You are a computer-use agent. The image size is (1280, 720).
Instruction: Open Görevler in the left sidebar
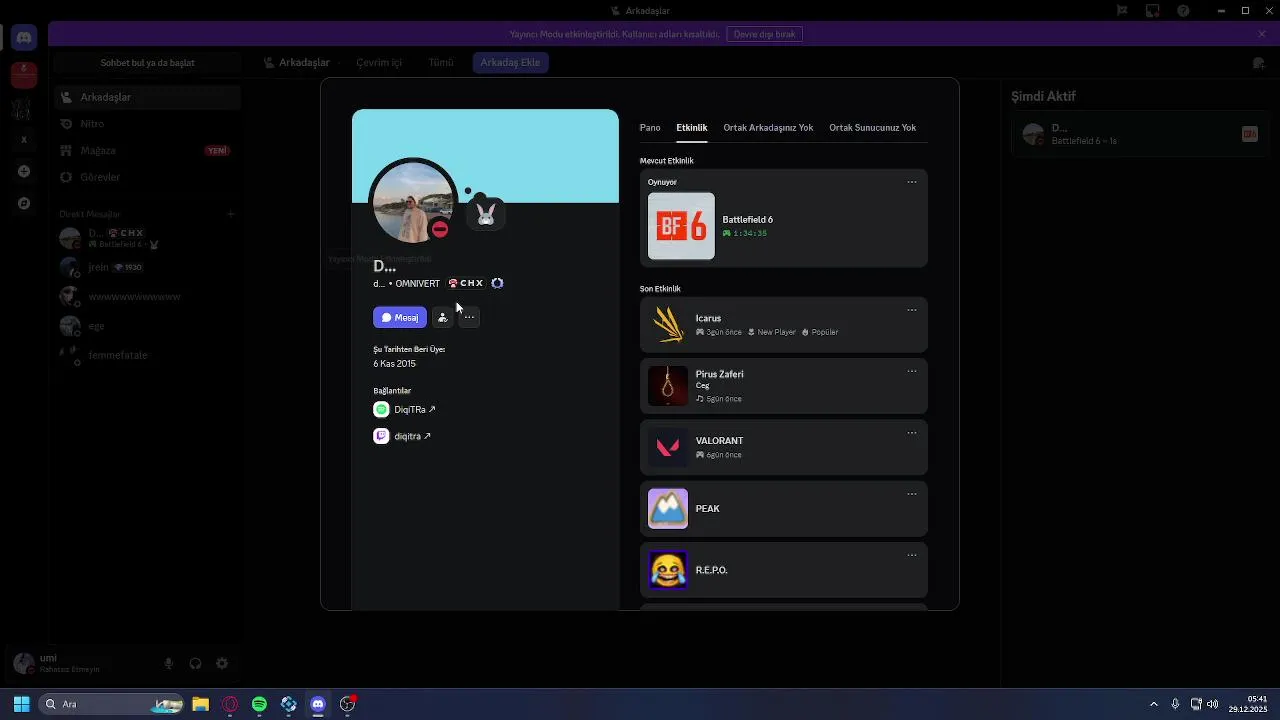[148, 177]
